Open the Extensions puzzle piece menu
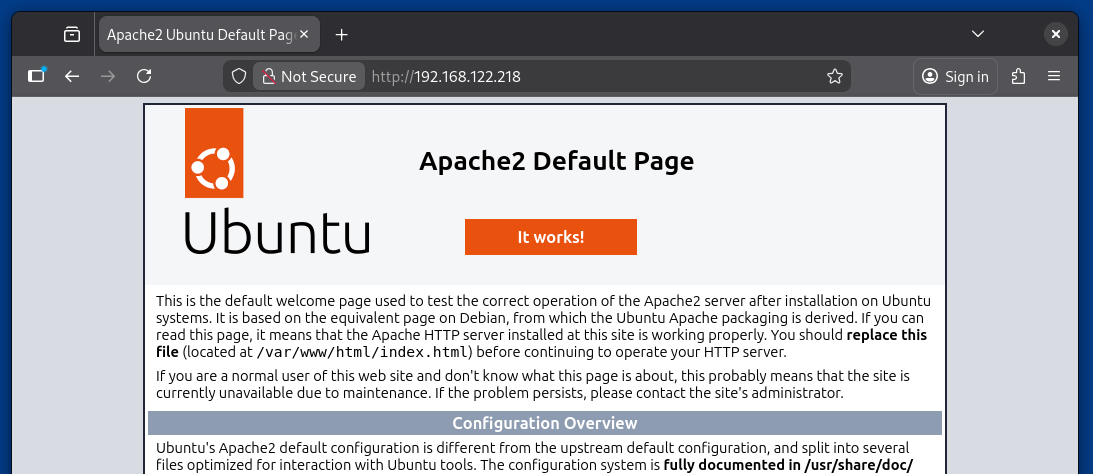Image resolution: width=1093 pixels, height=474 pixels. coord(1019,76)
